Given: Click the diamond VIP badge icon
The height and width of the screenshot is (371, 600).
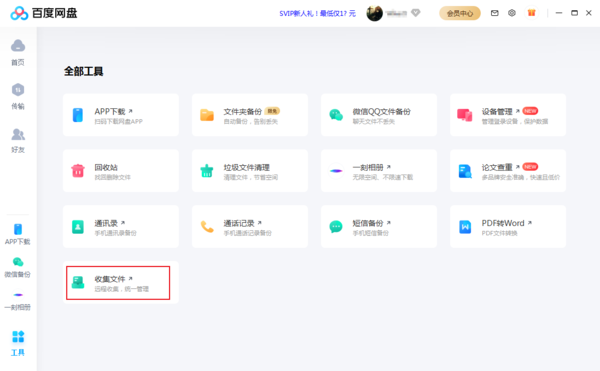Looking at the screenshot, I should (x=416, y=13).
